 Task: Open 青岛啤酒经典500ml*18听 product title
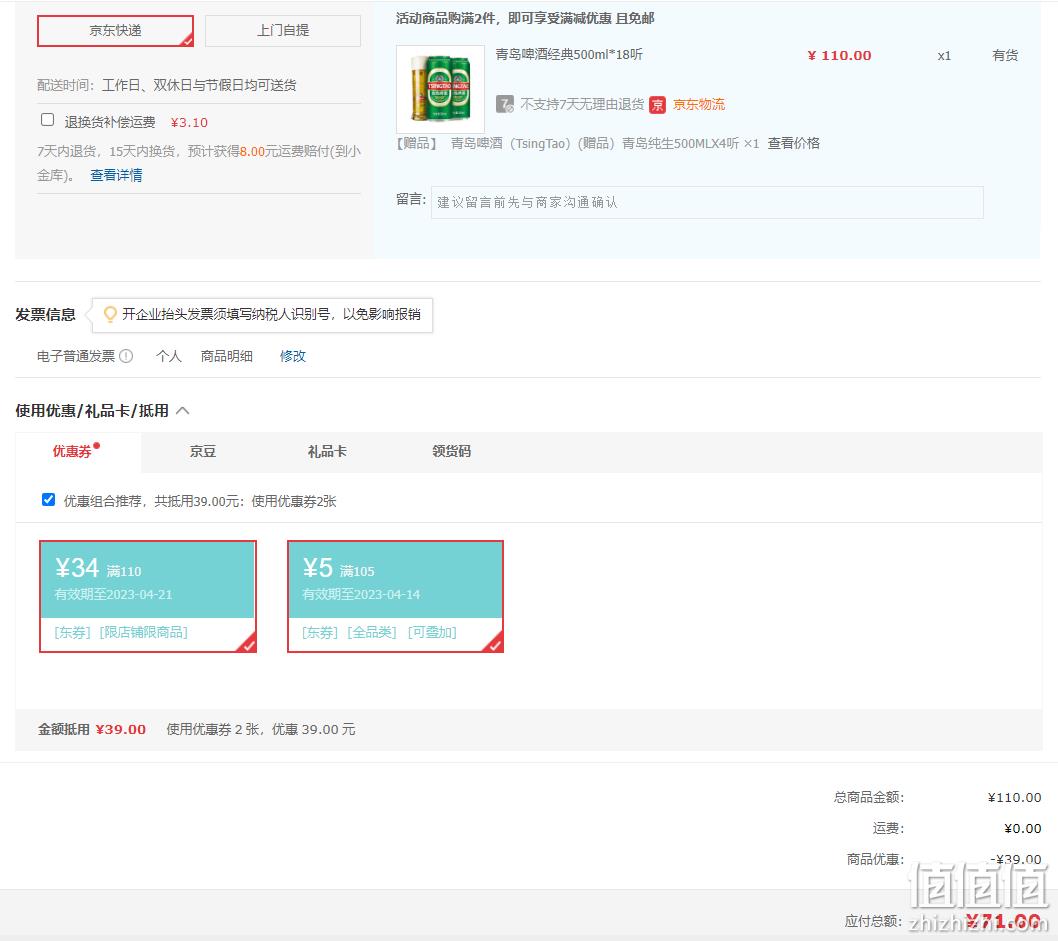[x=569, y=55]
